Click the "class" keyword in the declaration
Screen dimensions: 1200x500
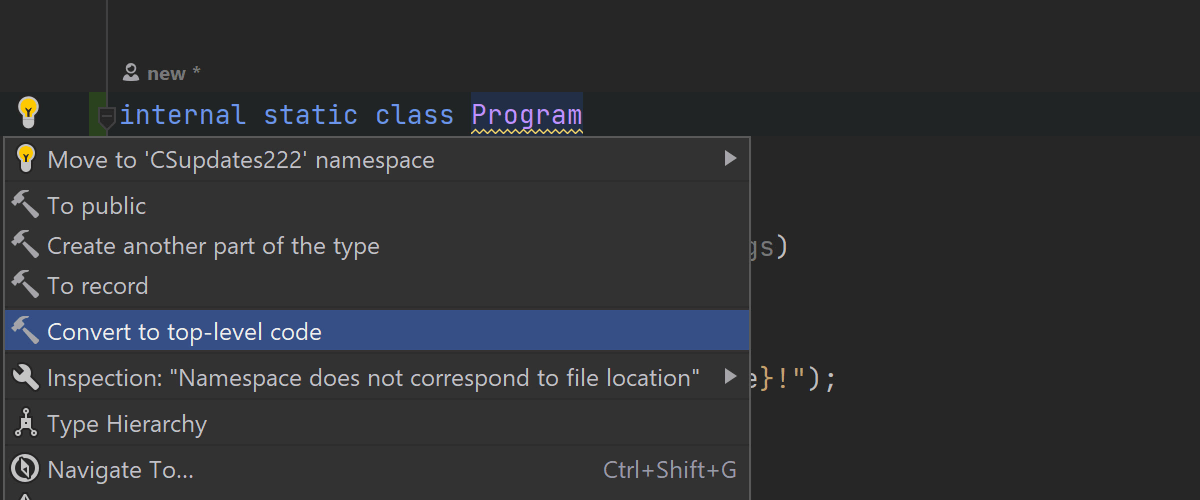click(414, 115)
